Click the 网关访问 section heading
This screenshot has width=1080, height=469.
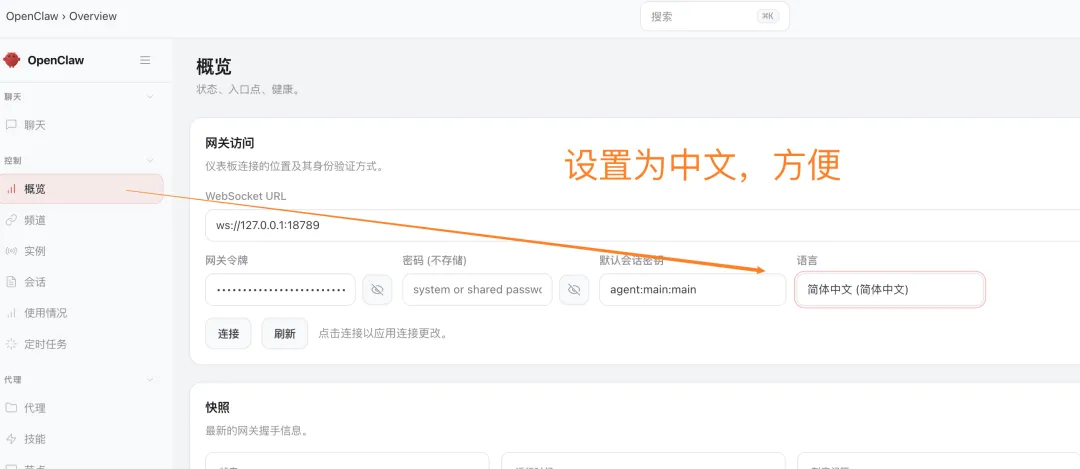pyautogui.click(x=230, y=143)
